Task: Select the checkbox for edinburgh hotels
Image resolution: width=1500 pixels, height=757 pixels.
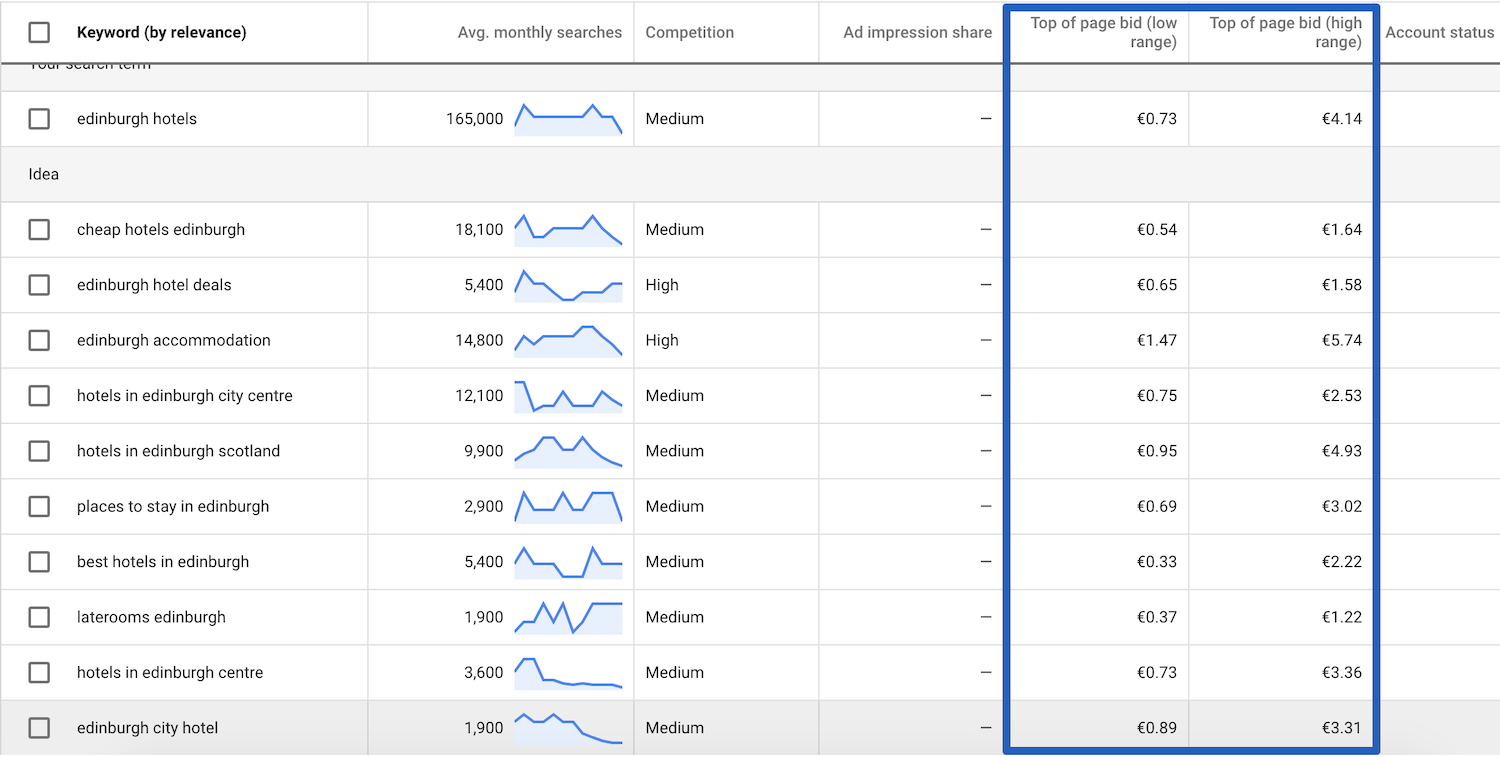Action: click(39, 119)
